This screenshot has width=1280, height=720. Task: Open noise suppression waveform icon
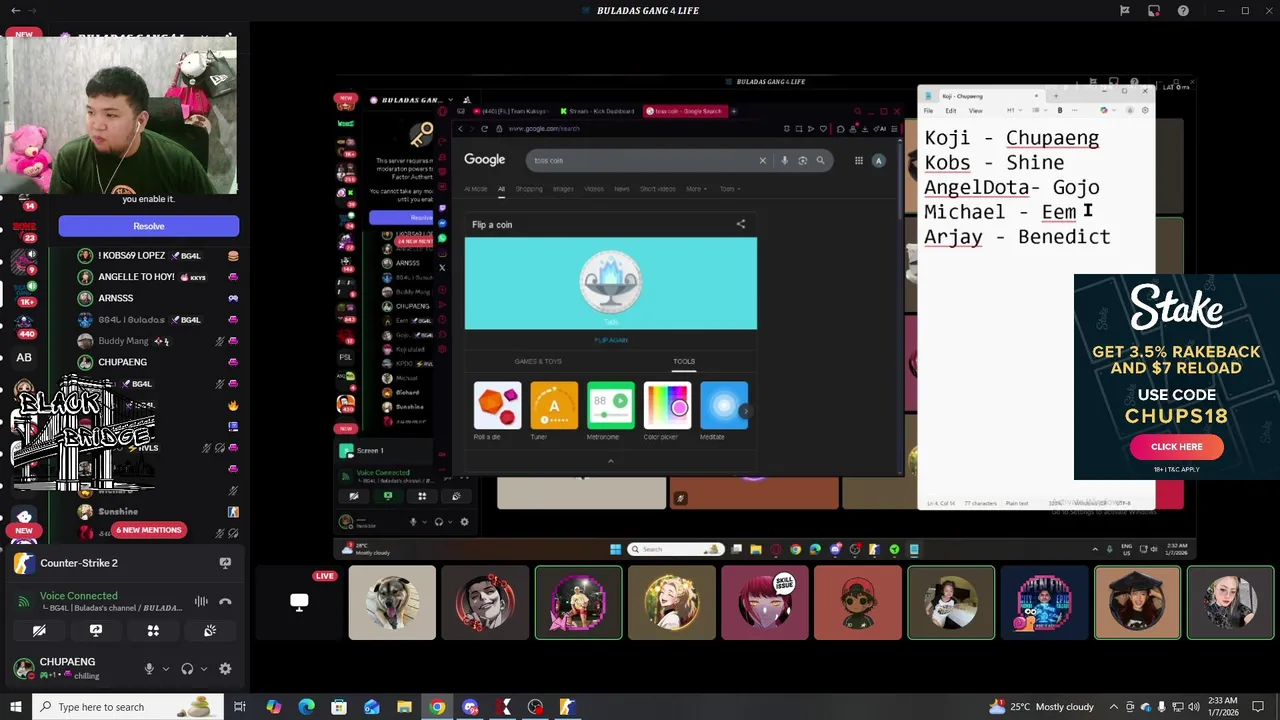click(x=201, y=601)
